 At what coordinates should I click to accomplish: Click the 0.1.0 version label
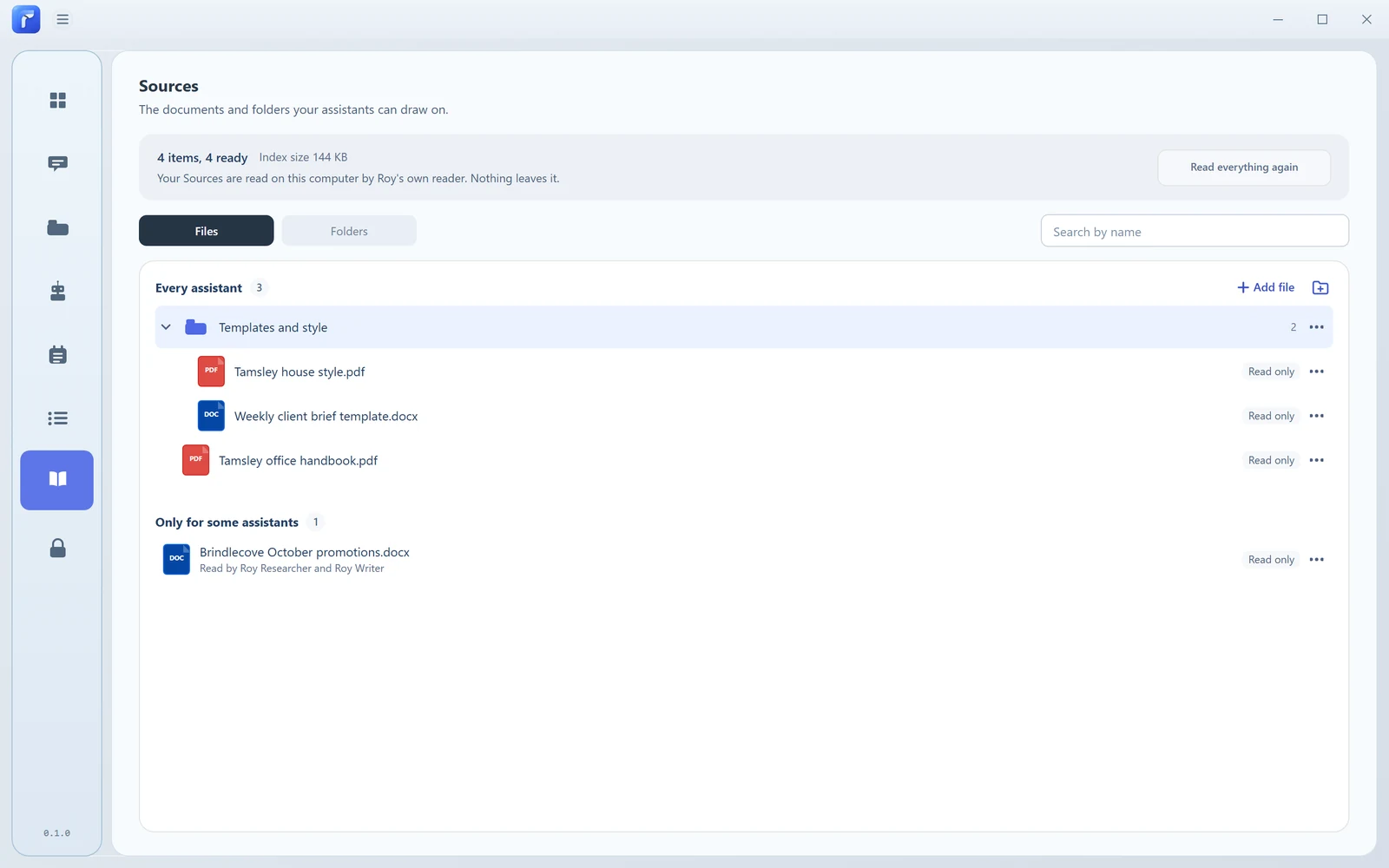click(56, 833)
